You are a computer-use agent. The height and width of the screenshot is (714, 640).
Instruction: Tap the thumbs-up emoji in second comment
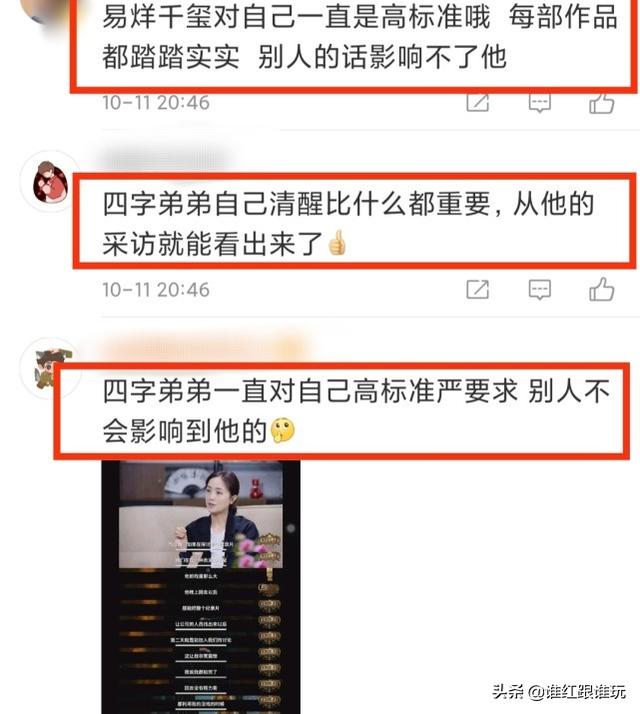click(337, 243)
